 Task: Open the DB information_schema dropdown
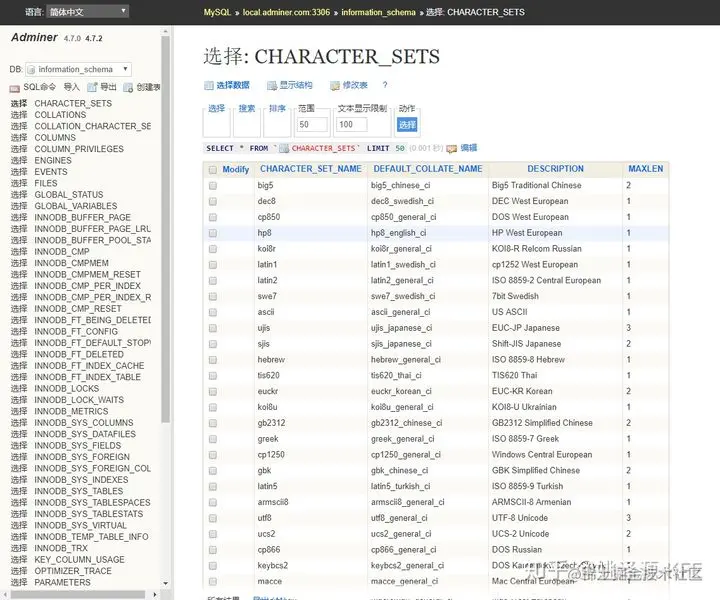click(78, 69)
